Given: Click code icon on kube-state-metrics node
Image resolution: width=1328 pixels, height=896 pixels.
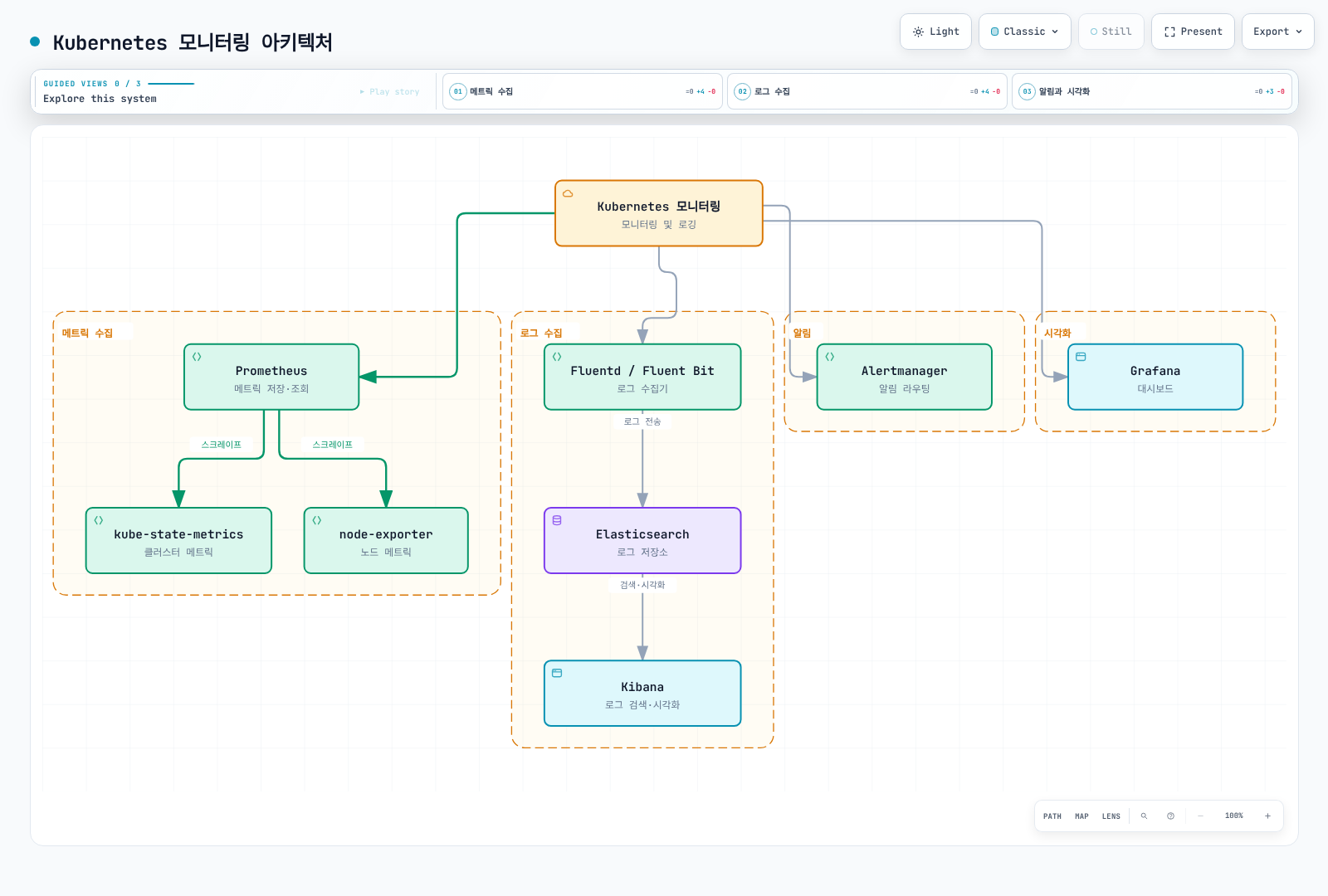Looking at the screenshot, I should [99, 520].
